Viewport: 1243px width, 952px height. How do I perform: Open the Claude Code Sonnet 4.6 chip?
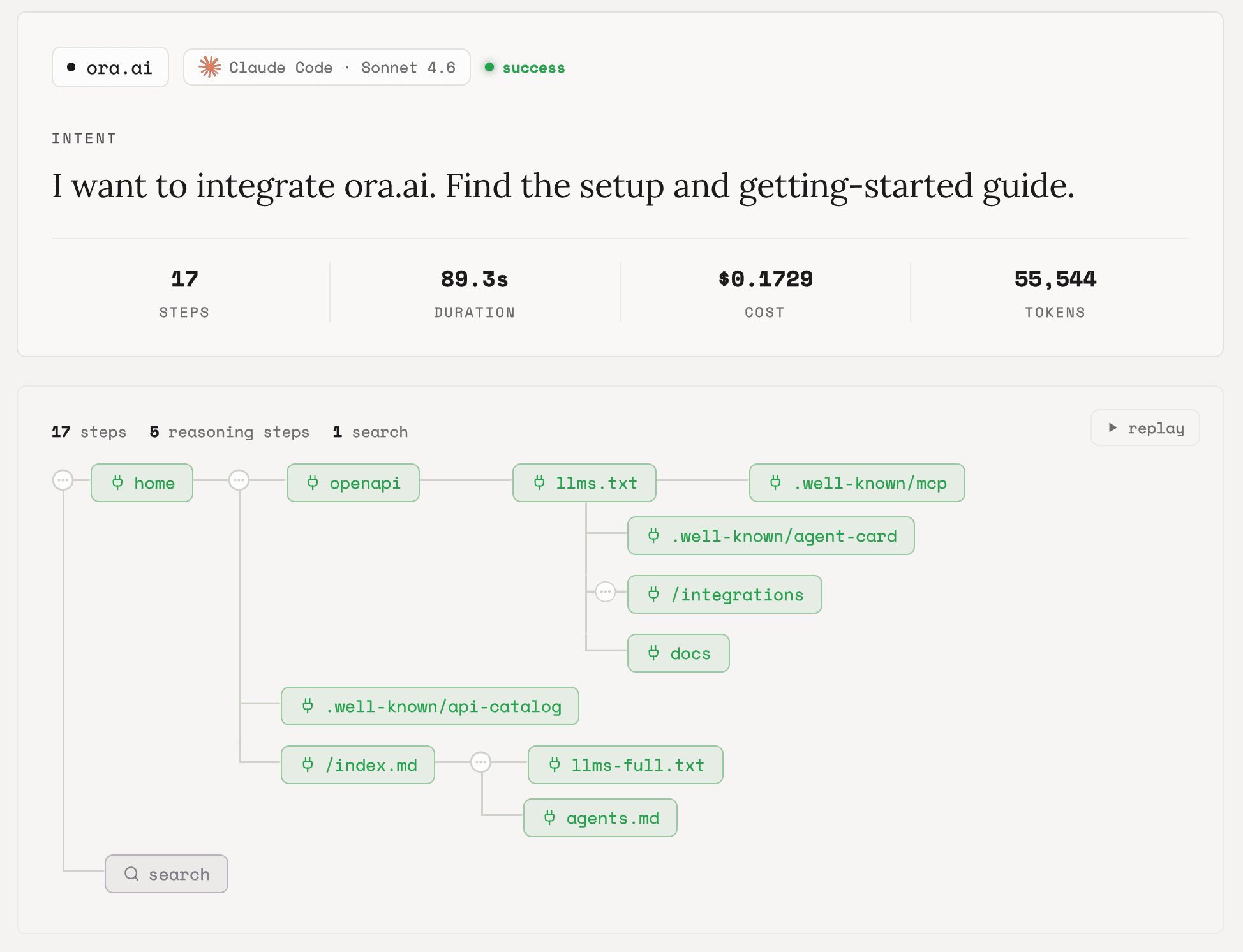tap(327, 67)
